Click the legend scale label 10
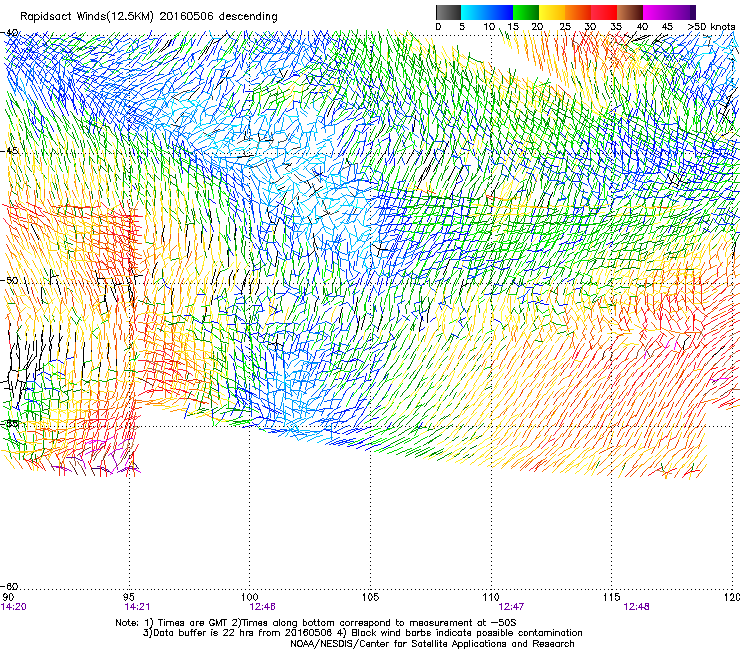The image size is (740, 650). 488,27
